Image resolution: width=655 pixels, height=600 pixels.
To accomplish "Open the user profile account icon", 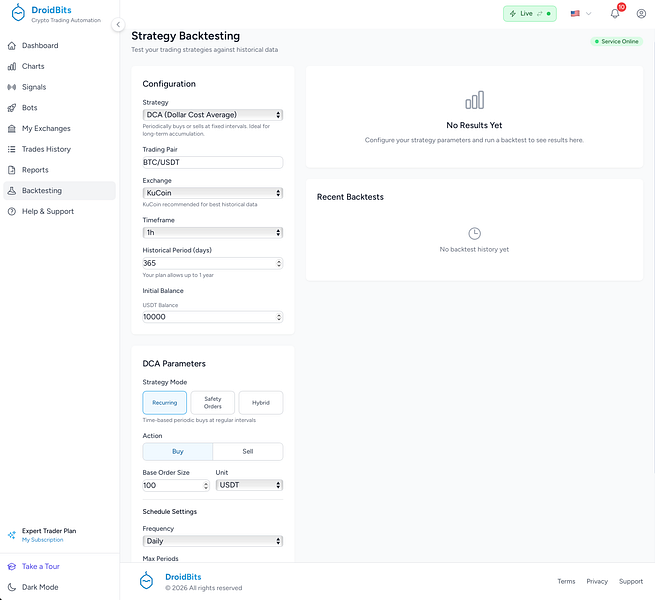I will click(641, 13).
